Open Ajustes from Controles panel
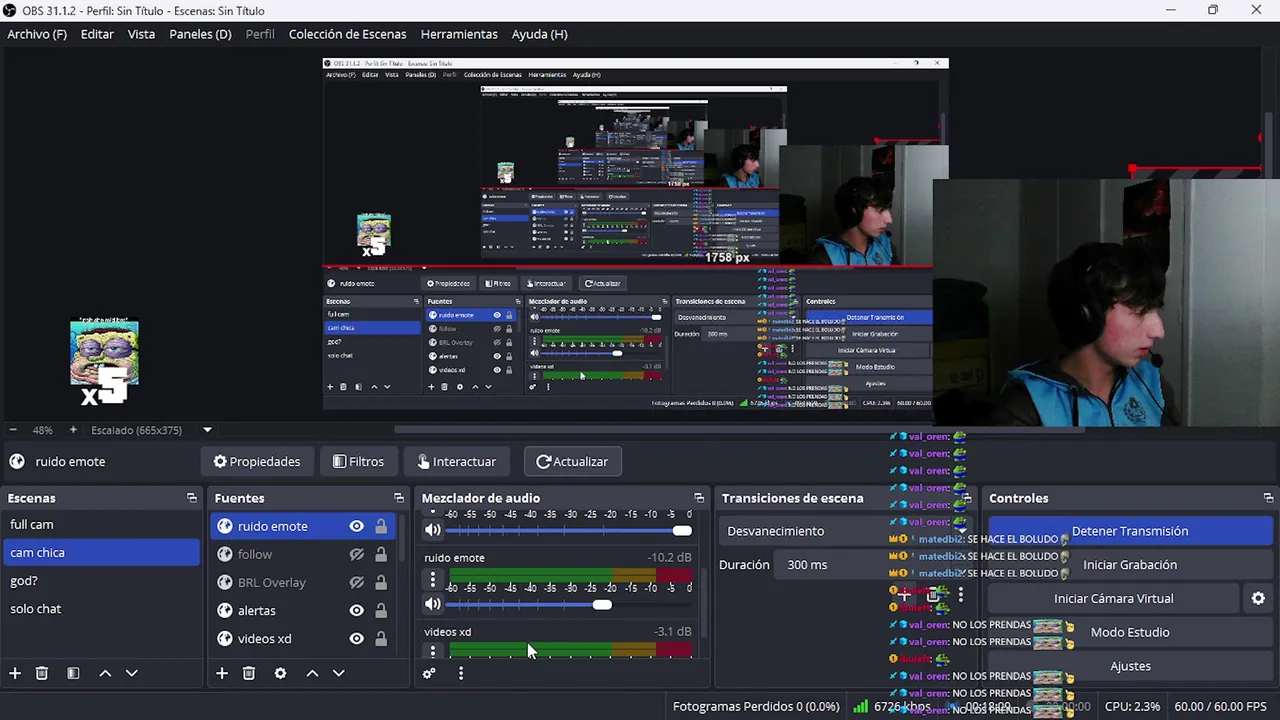This screenshot has height=720, width=1280. 1130,666
